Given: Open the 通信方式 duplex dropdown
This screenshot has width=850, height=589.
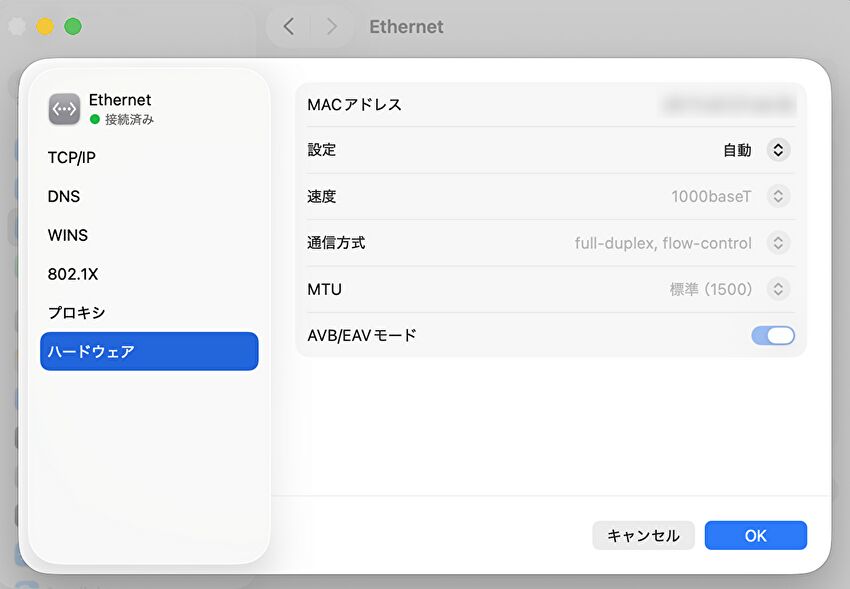Looking at the screenshot, I should click(x=778, y=243).
